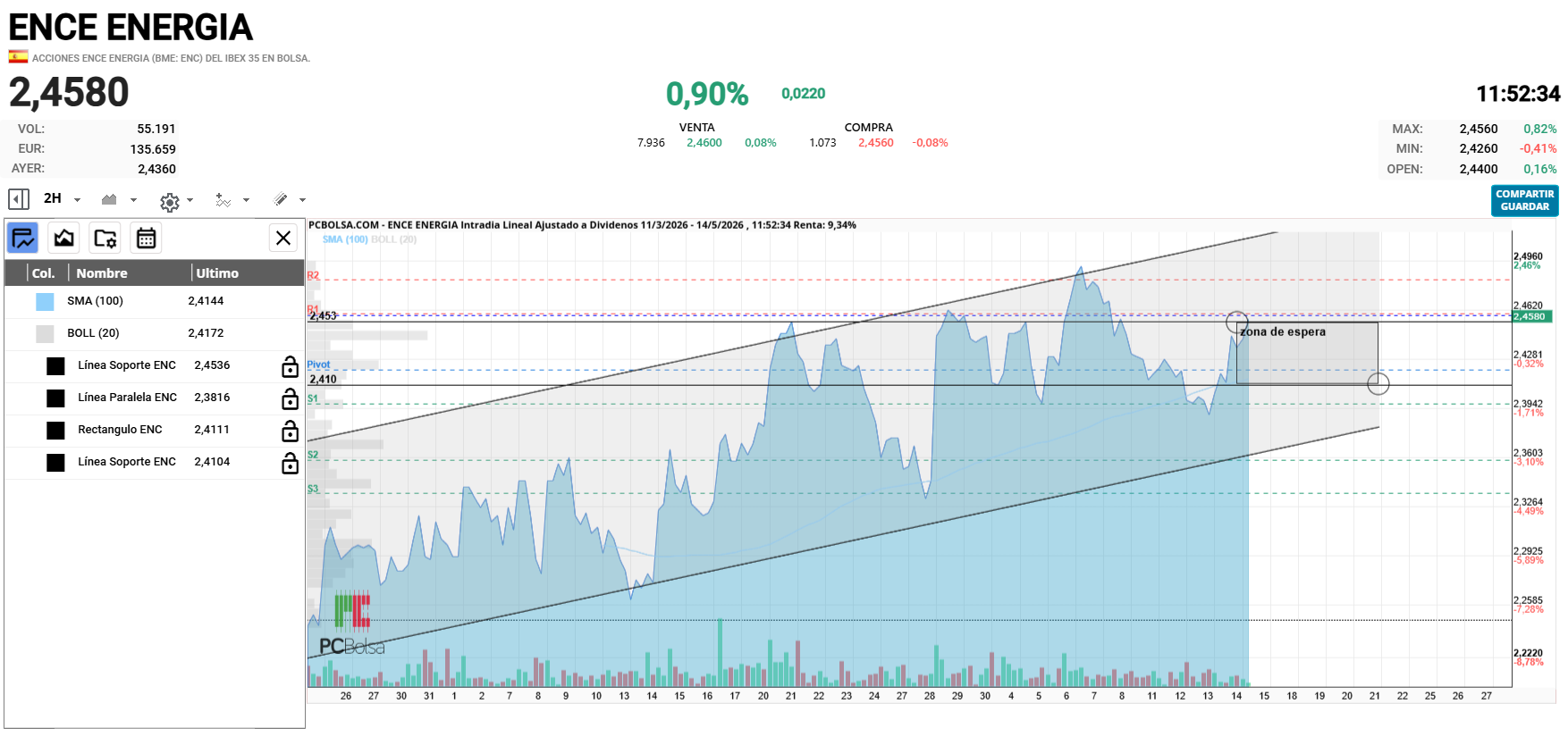Click the 2H timeframe label
This screenshot has width=1568, height=729.
click(x=53, y=198)
